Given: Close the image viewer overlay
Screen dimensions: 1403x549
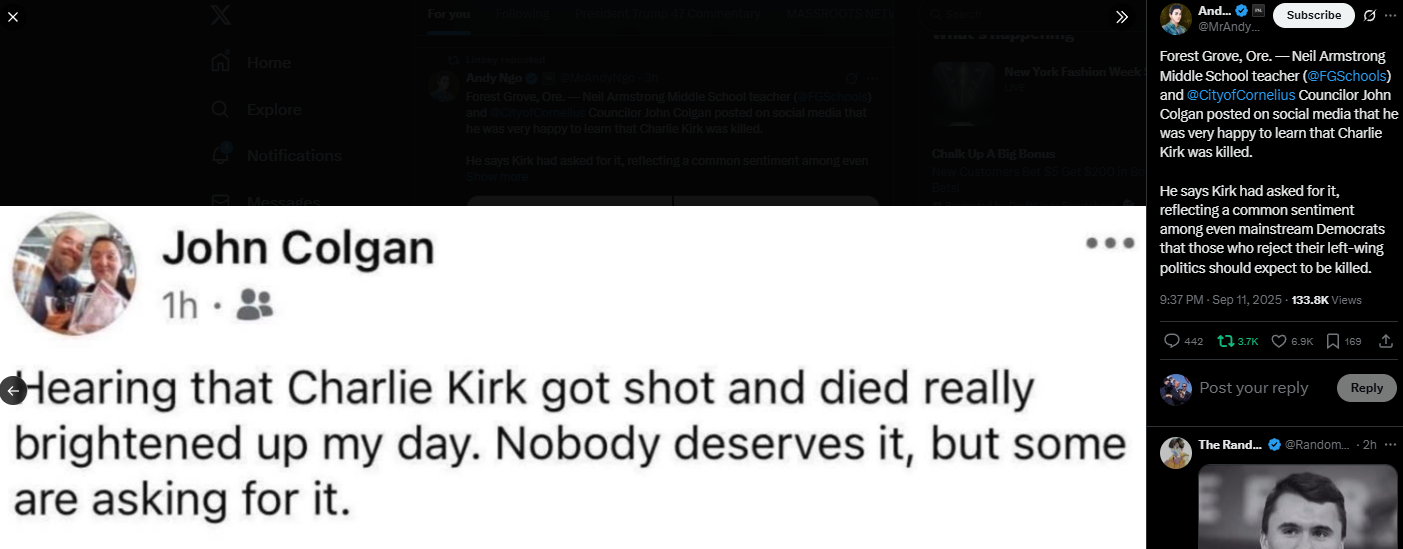Looking at the screenshot, I should pos(13,16).
